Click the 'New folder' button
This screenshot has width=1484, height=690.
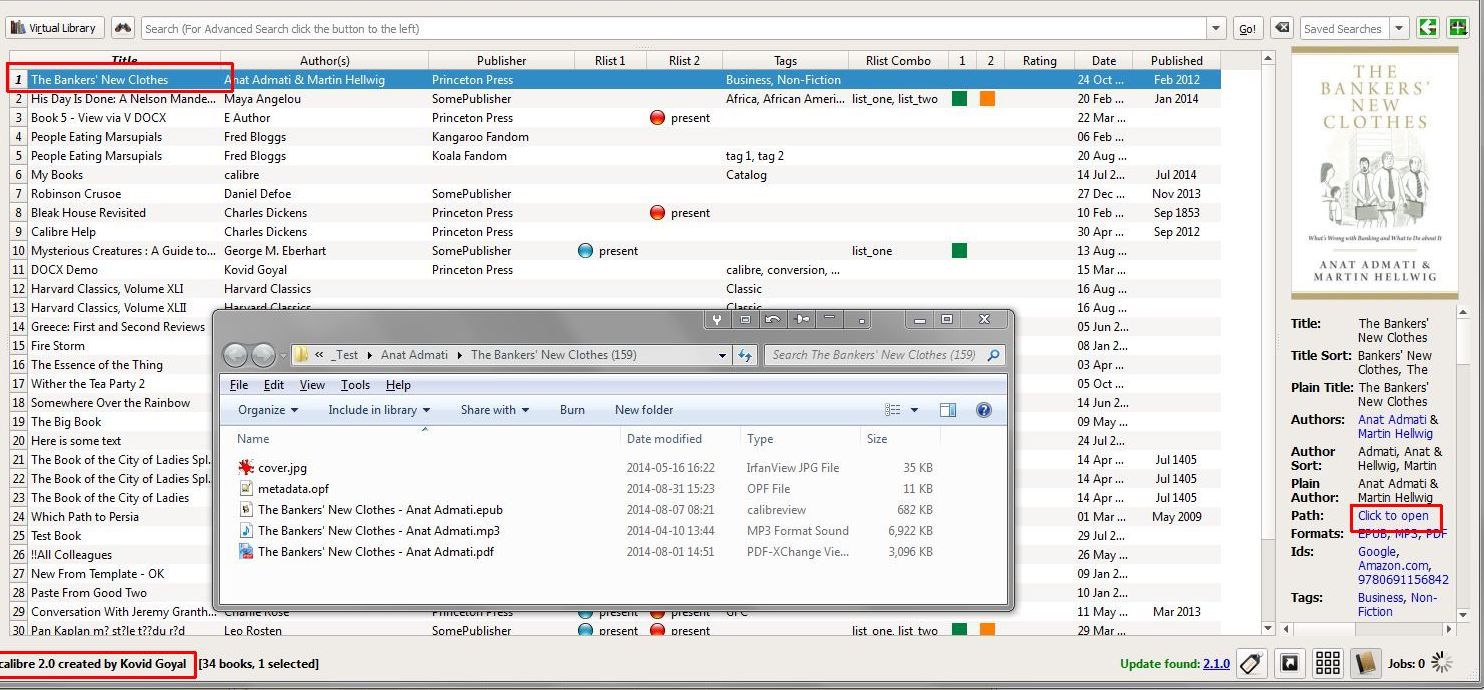tap(644, 410)
